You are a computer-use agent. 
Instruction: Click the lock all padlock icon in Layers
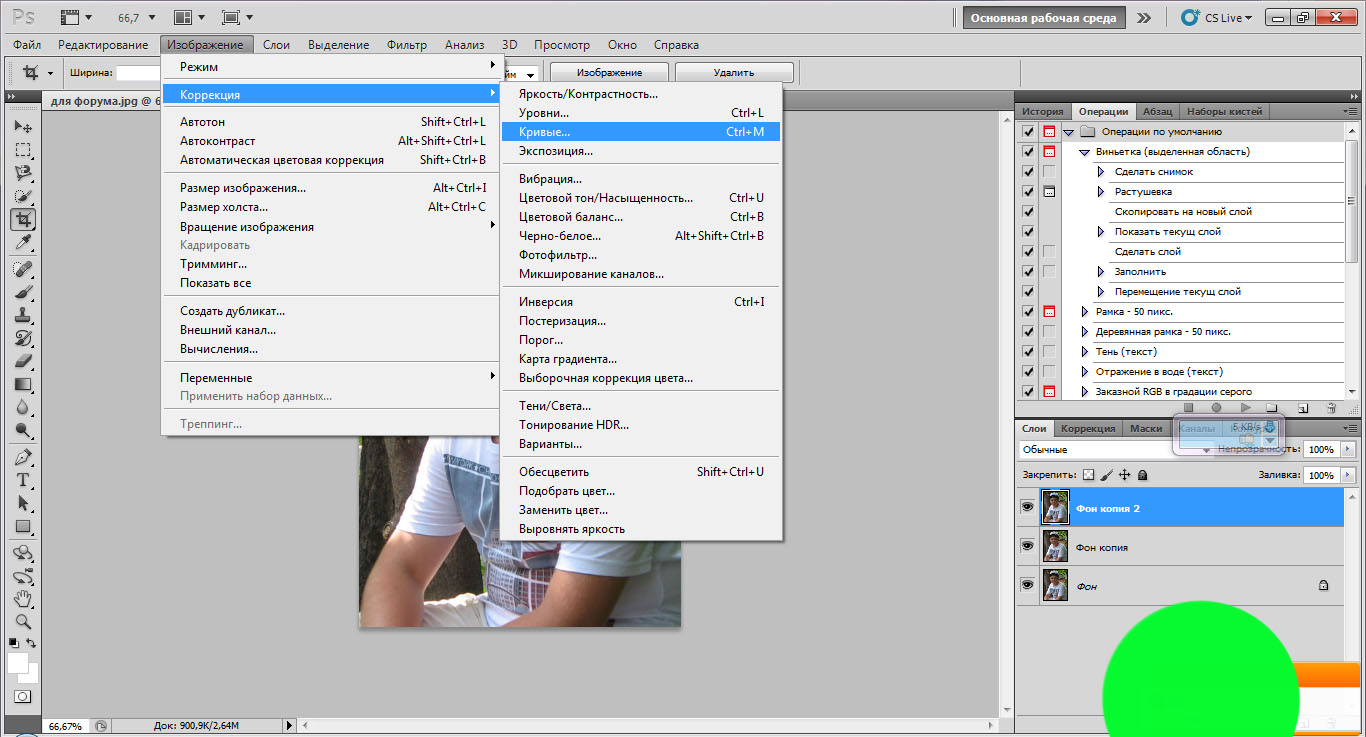coord(1142,475)
